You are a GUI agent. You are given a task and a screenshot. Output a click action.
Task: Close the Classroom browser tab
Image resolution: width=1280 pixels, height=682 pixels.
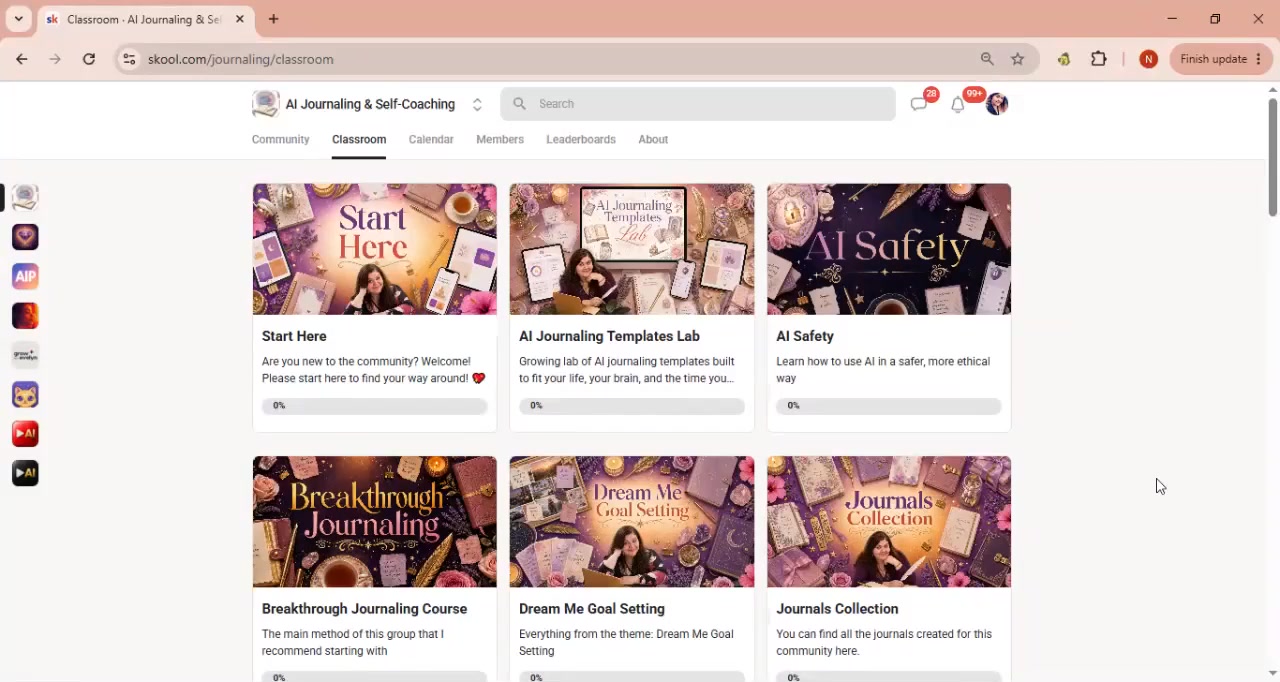click(x=240, y=19)
